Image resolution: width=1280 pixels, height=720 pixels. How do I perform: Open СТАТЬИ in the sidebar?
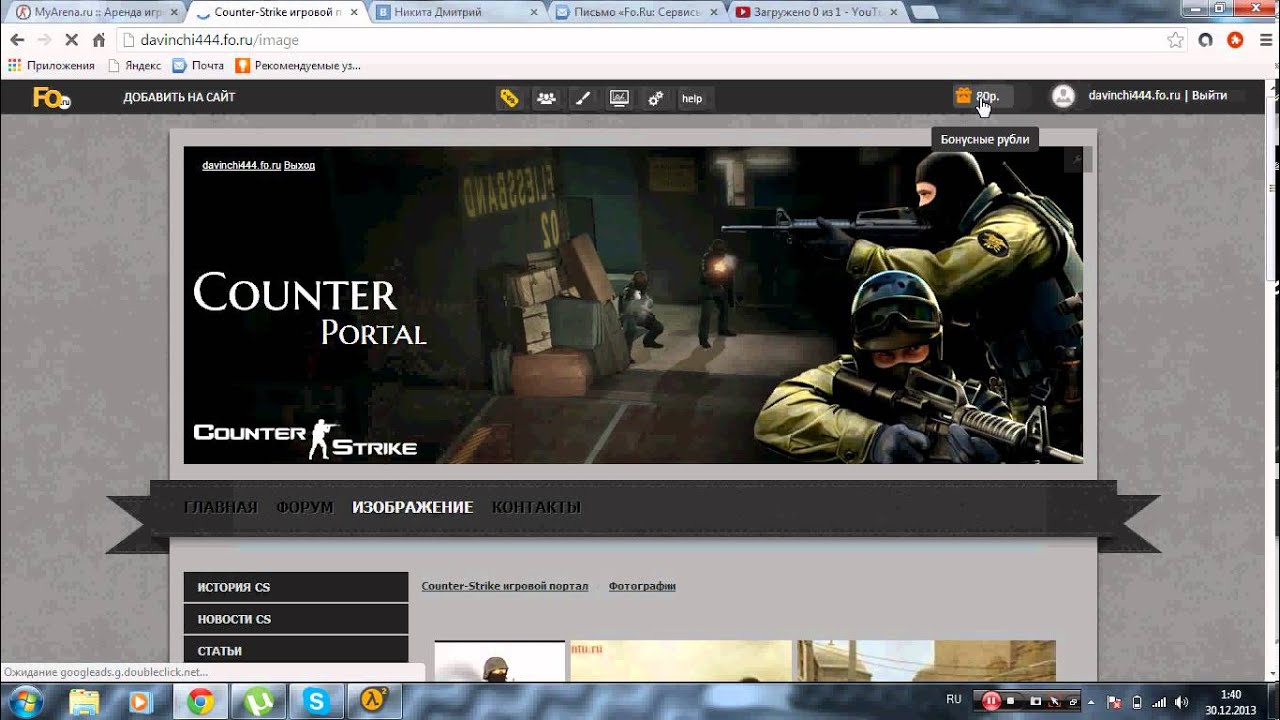click(296, 651)
